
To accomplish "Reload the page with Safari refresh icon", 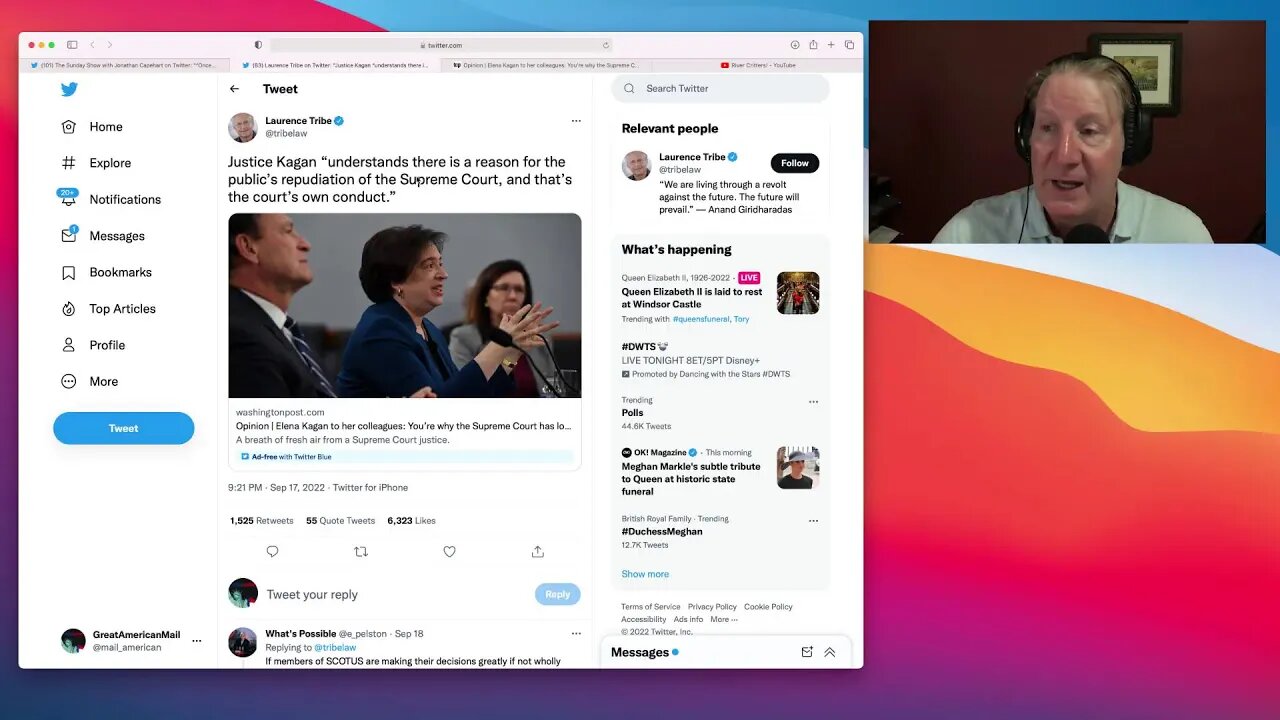I will click(x=605, y=45).
